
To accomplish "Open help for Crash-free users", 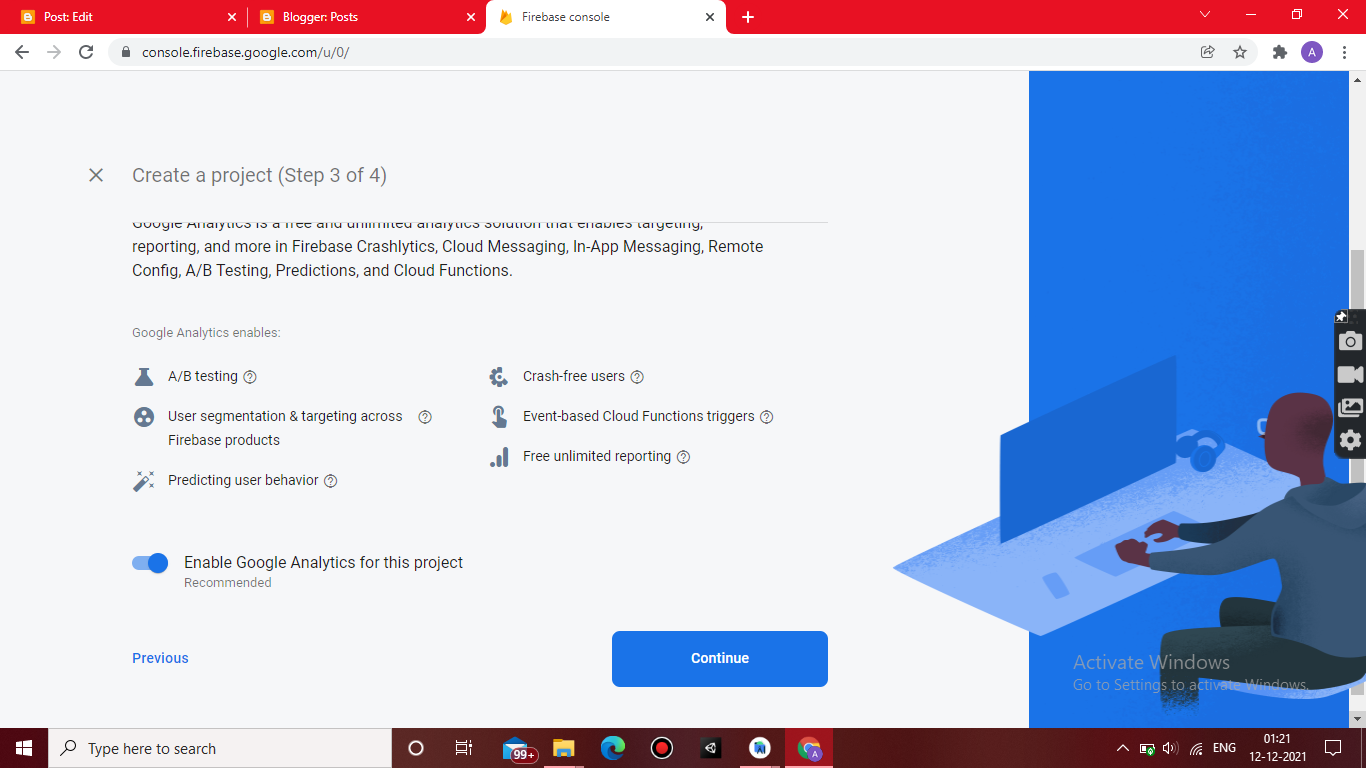I will coord(637,377).
